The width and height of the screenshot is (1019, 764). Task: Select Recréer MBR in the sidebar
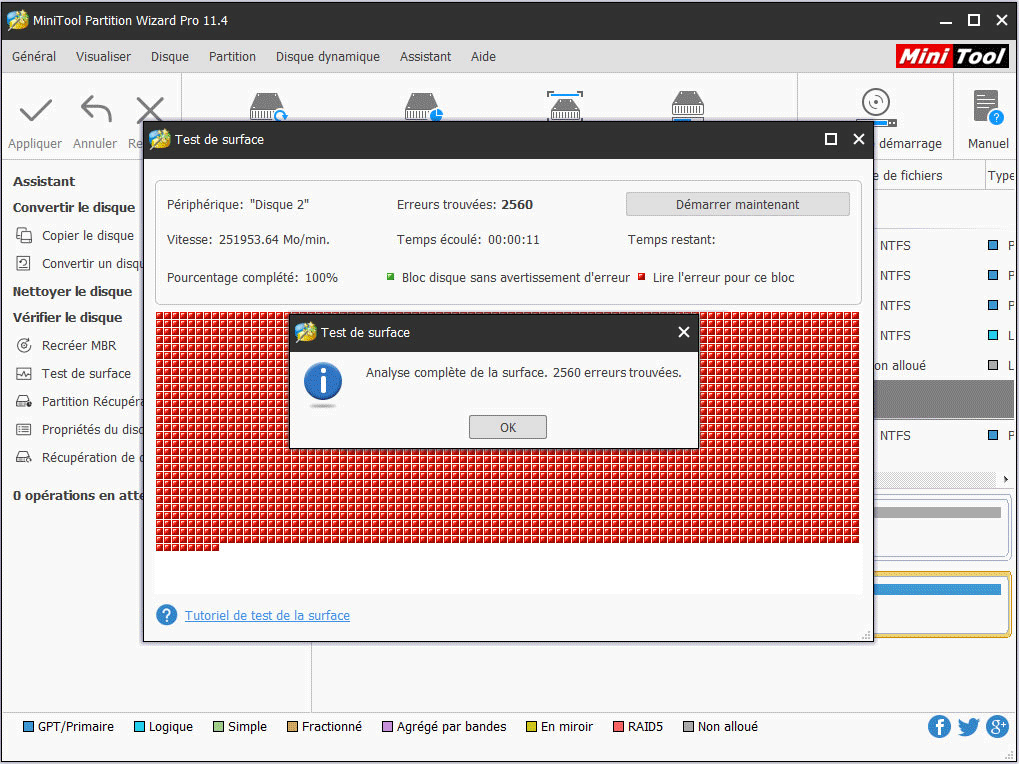(x=79, y=345)
